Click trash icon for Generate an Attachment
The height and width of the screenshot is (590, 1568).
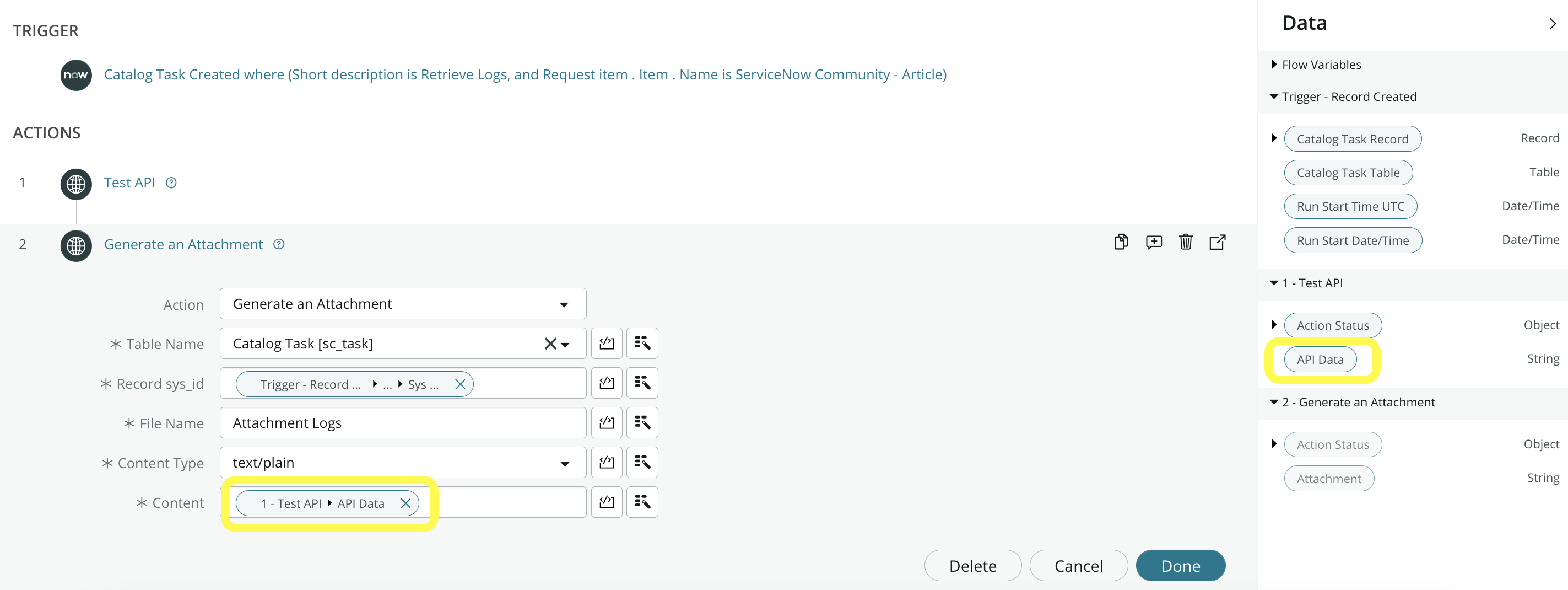1186,243
